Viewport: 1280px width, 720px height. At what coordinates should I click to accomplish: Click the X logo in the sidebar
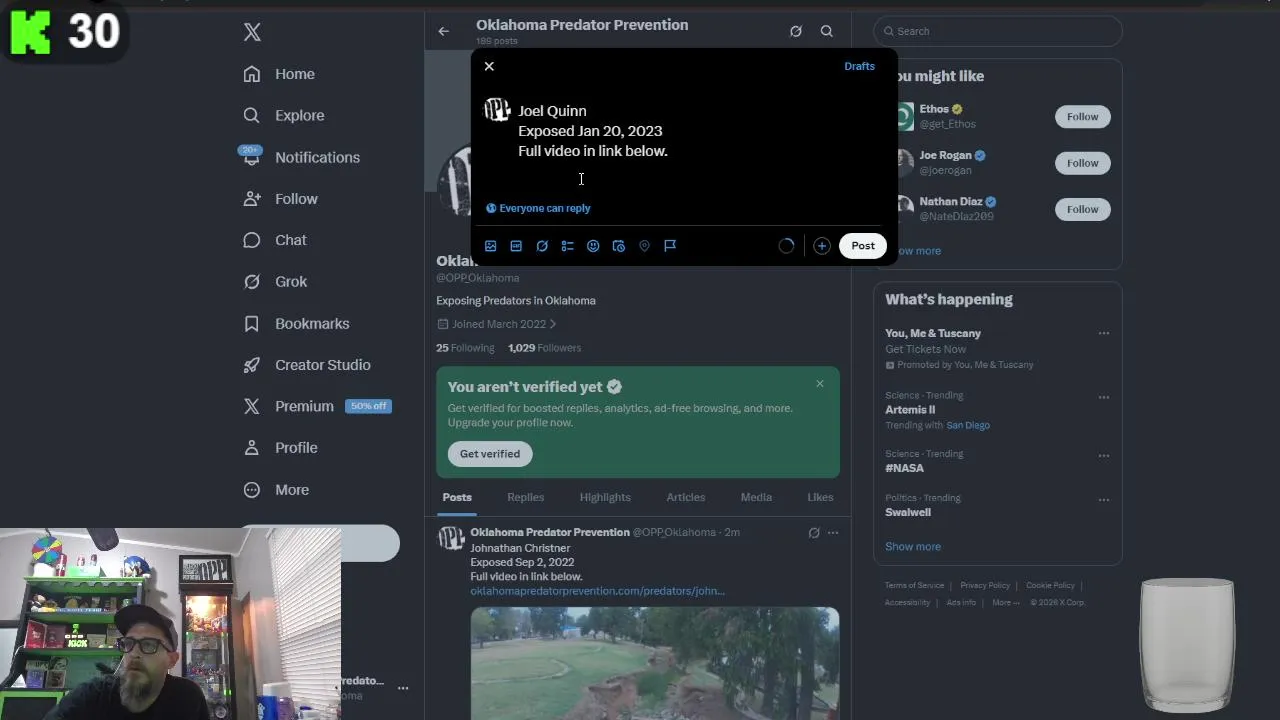click(x=252, y=32)
